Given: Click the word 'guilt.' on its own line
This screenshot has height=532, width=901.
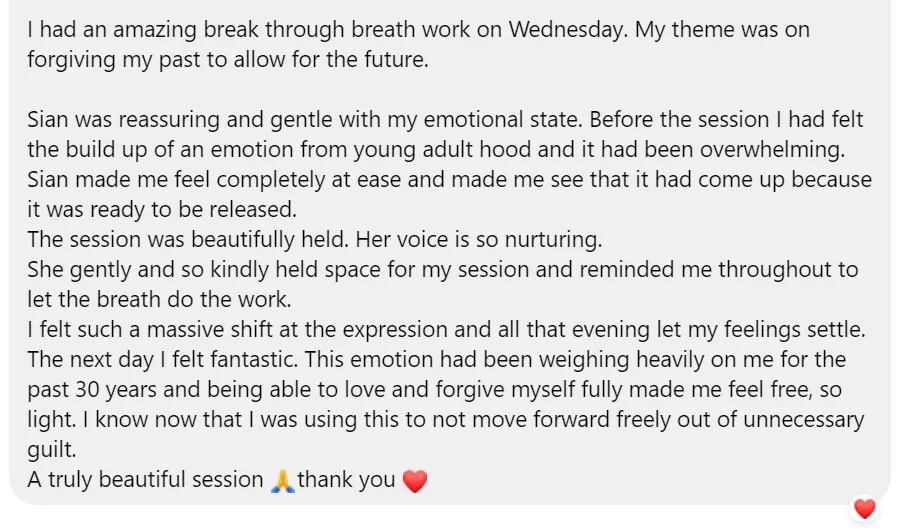Looking at the screenshot, I should [x=52, y=450].
